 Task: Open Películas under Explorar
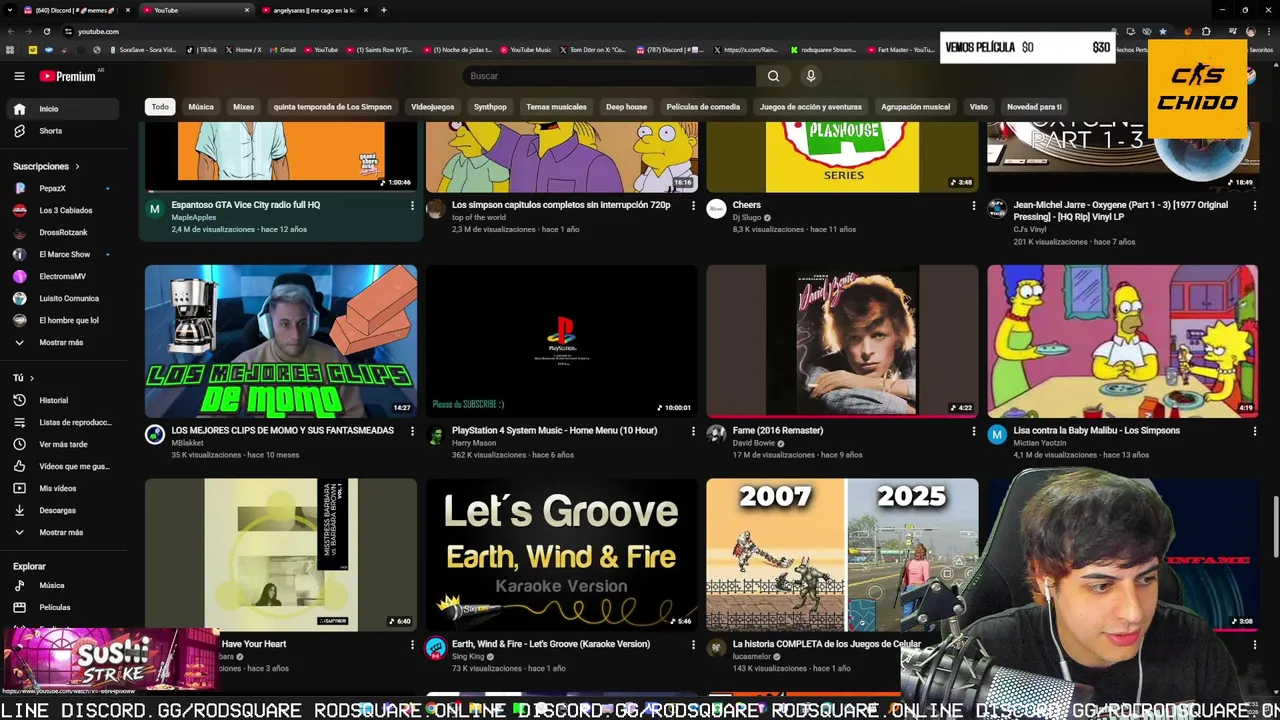pos(64,607)
